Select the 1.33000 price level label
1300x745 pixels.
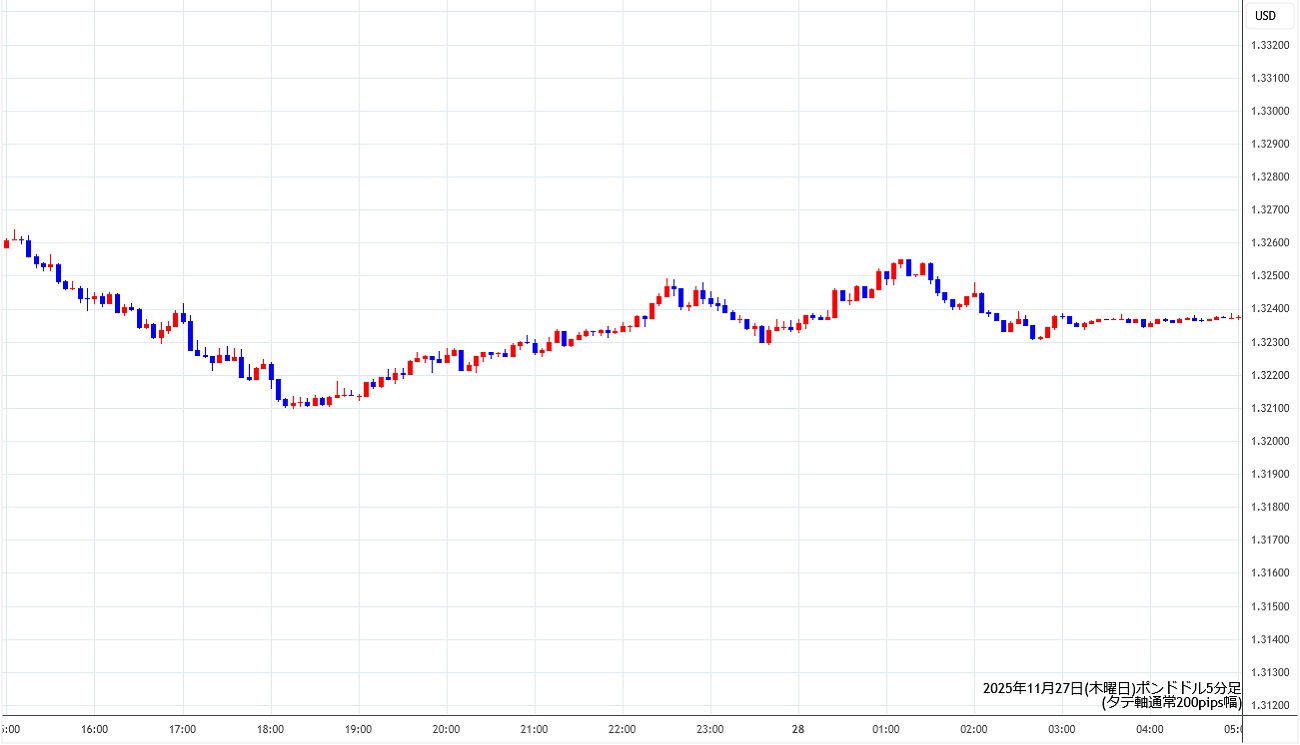[1270, 111]
